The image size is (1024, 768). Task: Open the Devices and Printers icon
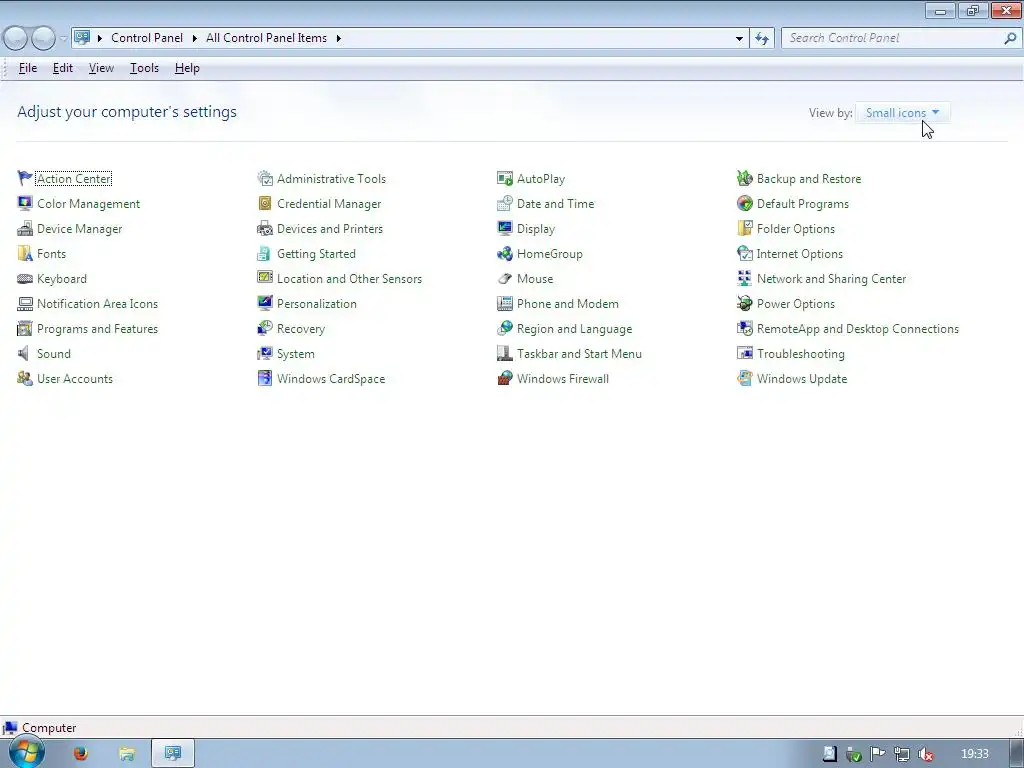coord(264,229)
